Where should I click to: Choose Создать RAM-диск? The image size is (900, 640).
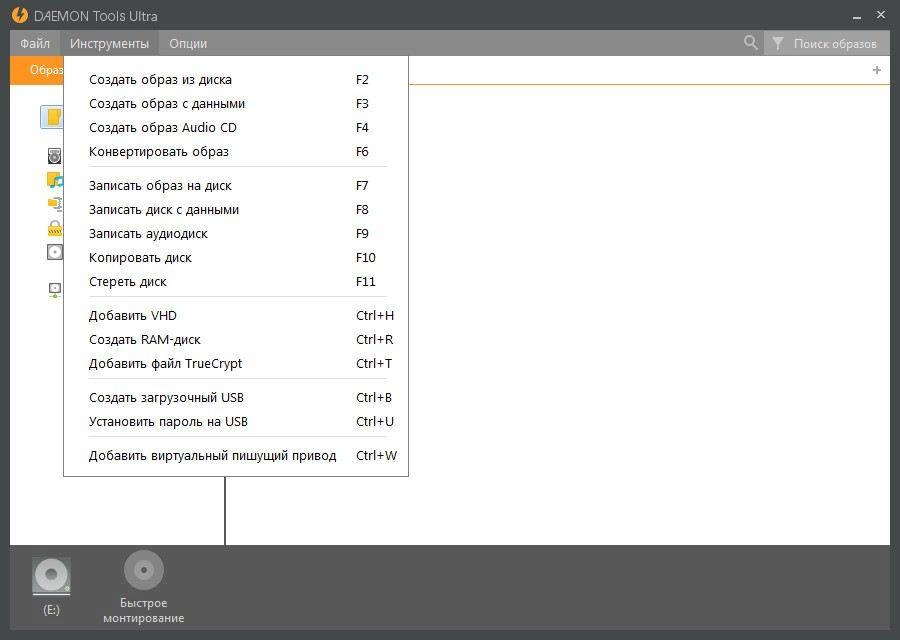(x=236, y=340)
